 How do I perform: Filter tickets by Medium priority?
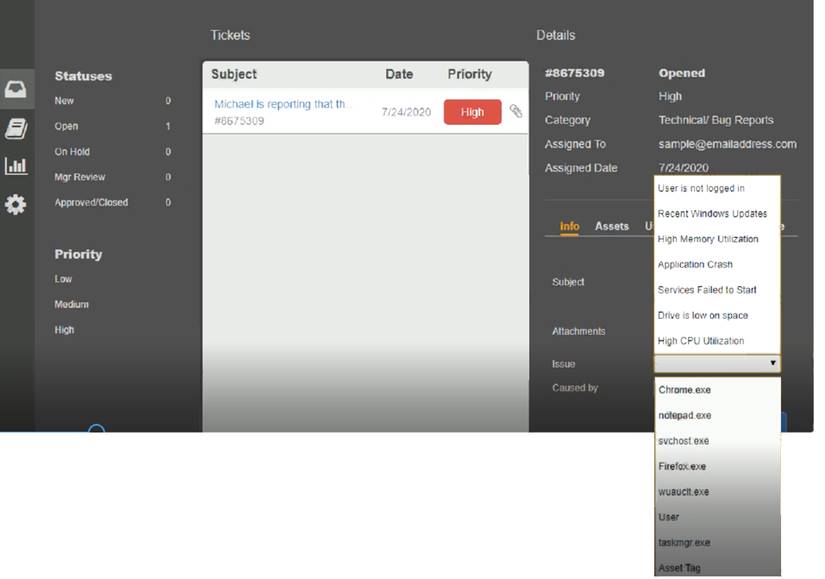tap(72, 305)
